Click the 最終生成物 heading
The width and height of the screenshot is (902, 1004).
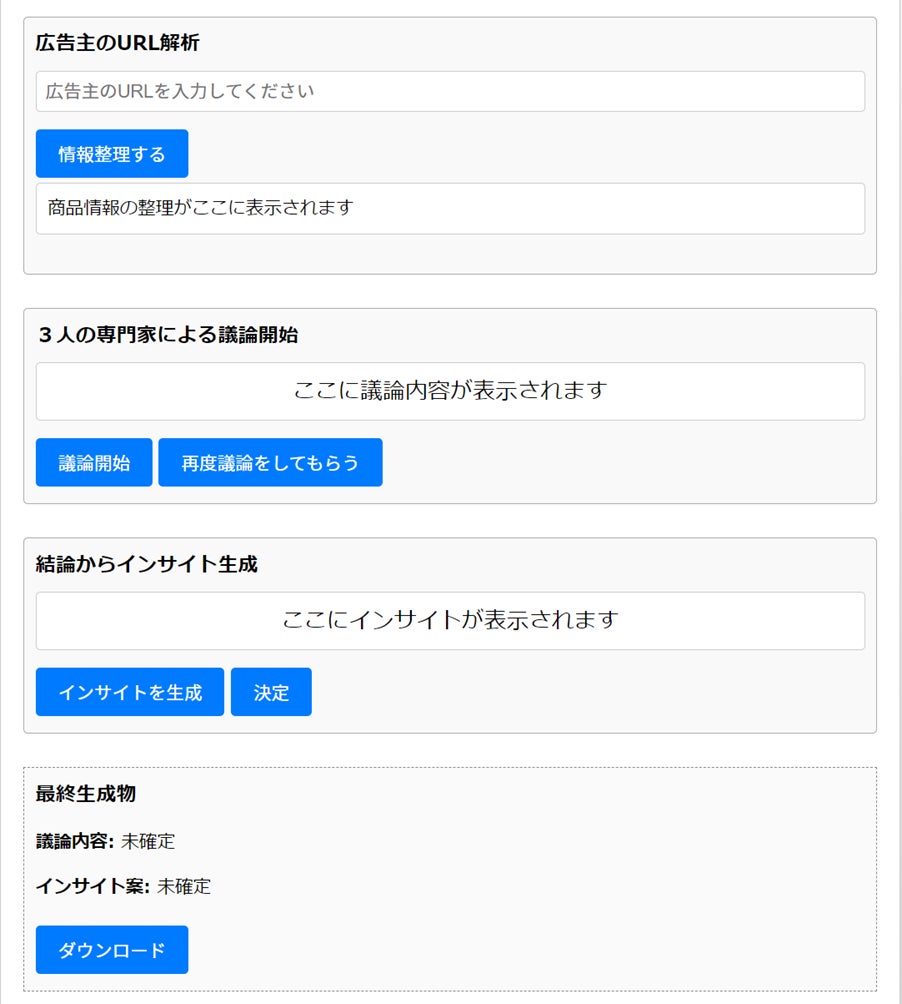coord(86,794)
